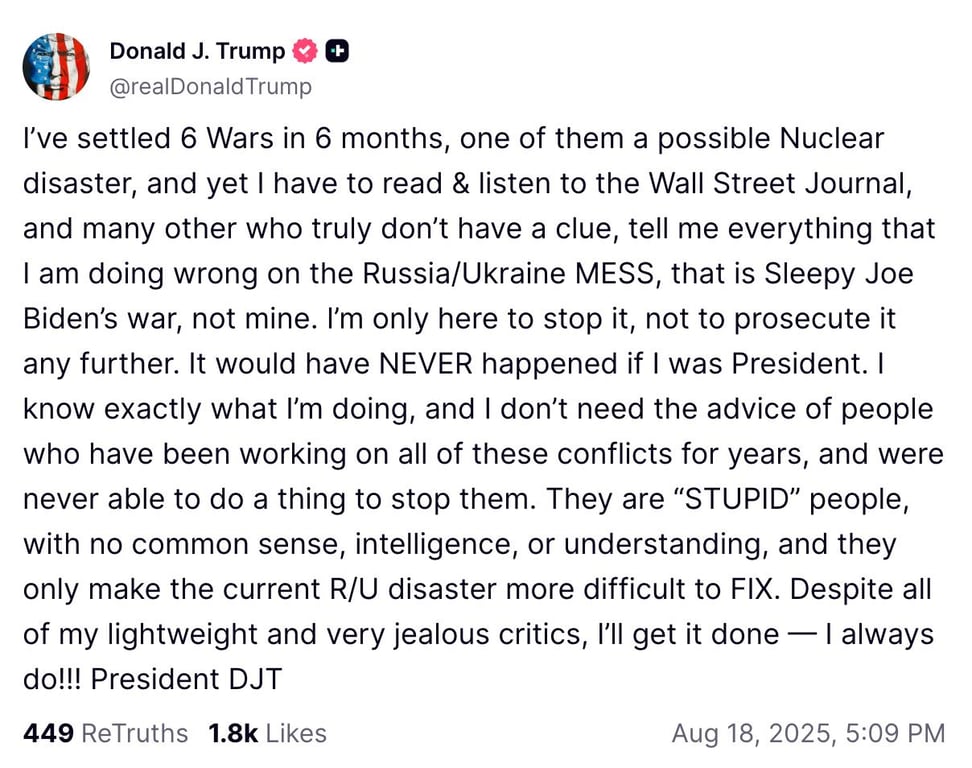
Task: Click the Donald J. Trump display name
Action: pos(196,50)
